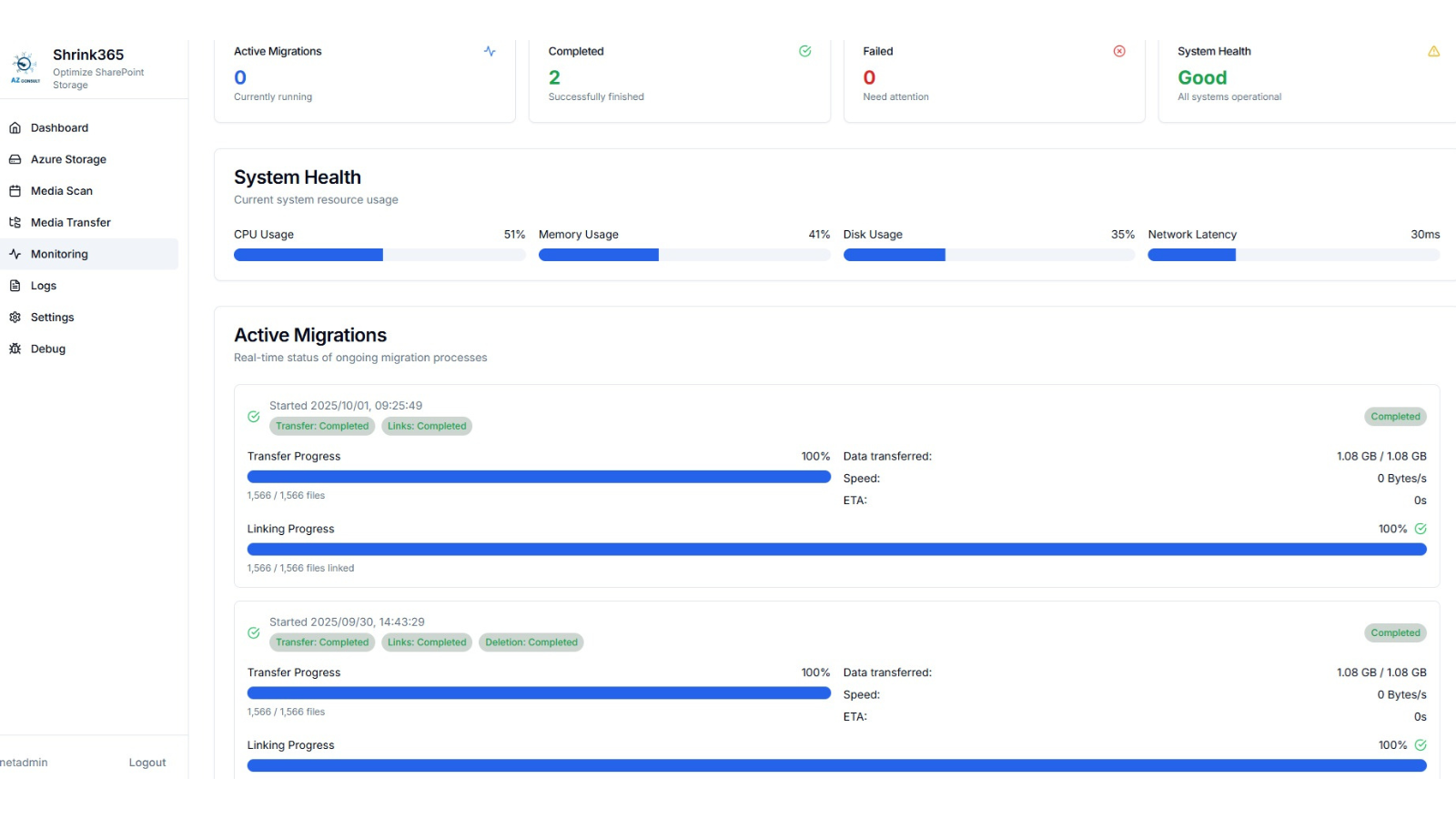Click the CPU Usage progress bar
The image size is (1456, 819).
pos(379,255)
